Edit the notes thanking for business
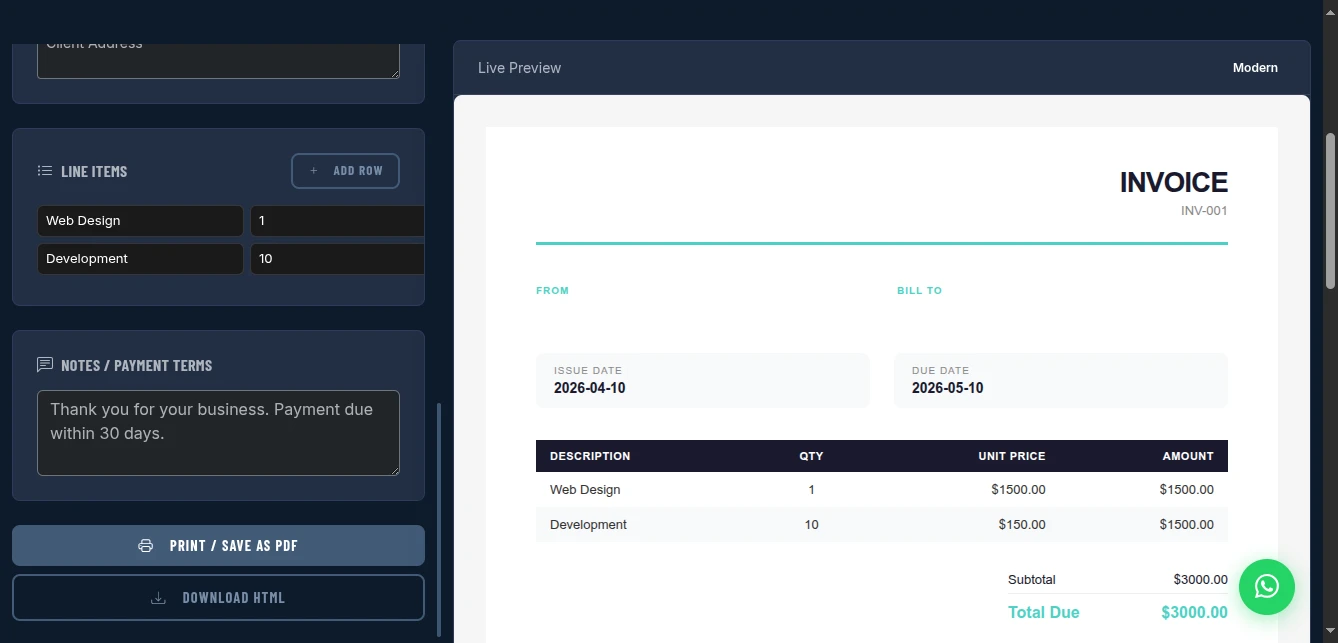Viewport: 1338px width, 643px height. pyautogui.click(x=218, y=432)
